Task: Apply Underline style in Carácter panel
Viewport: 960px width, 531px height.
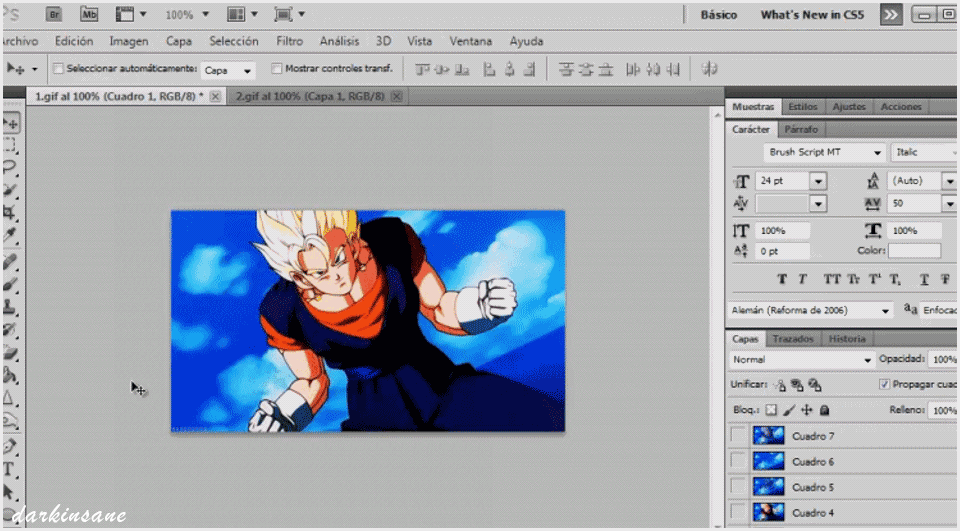Action: (924, 279)
